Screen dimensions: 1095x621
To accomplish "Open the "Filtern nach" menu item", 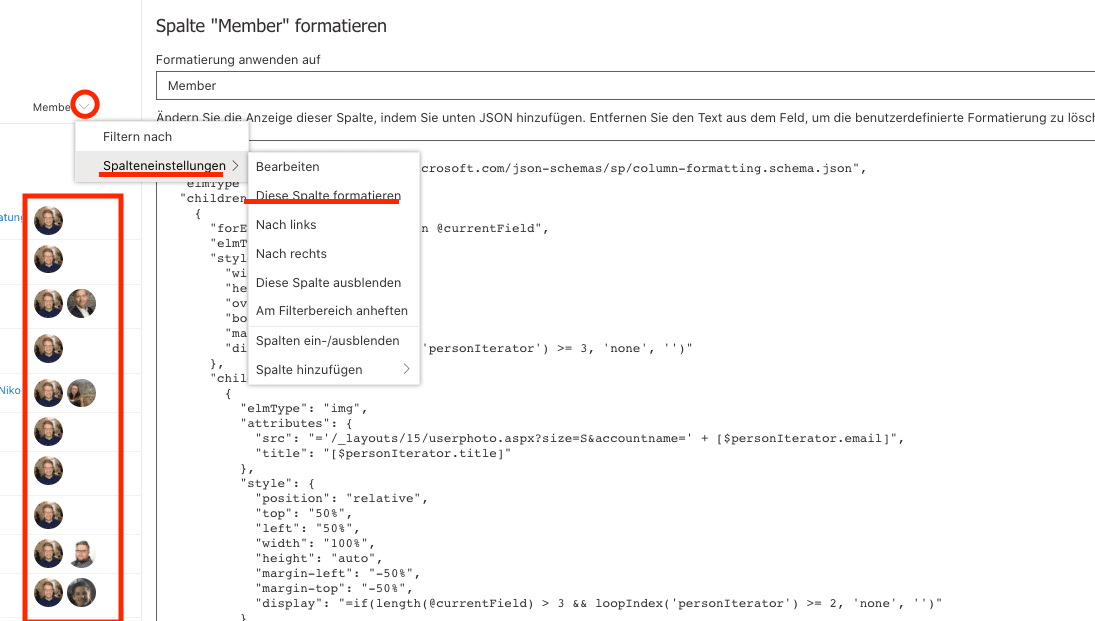I will [x=137, y=136].
